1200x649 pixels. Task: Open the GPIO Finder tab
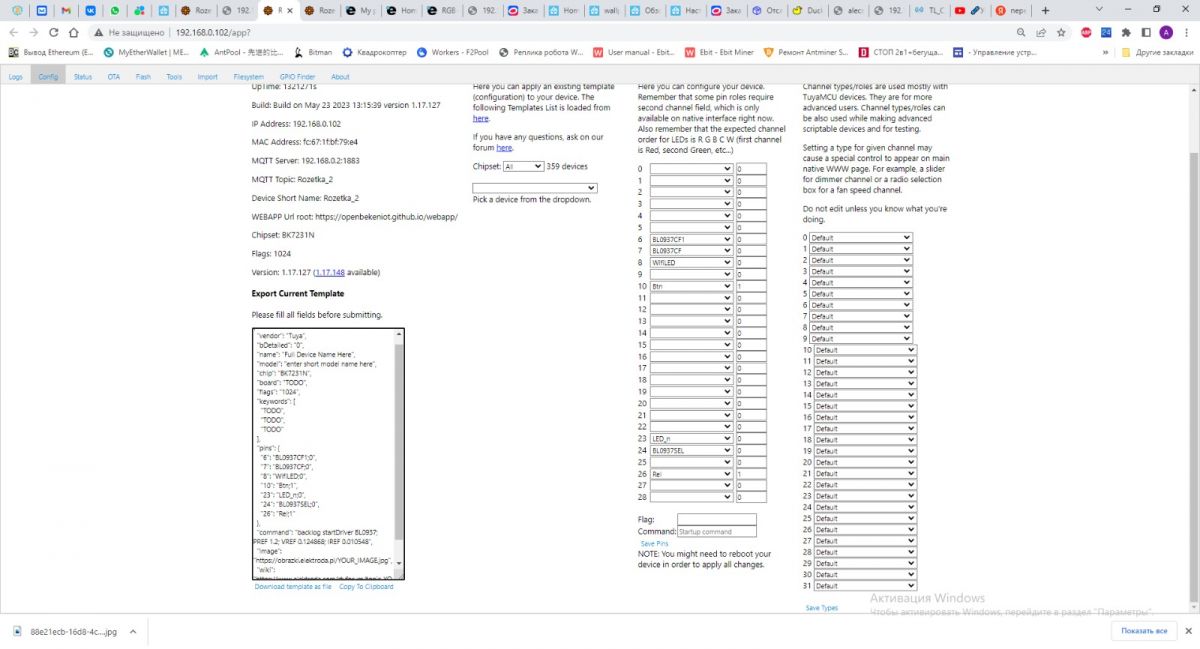pos(297,76)
